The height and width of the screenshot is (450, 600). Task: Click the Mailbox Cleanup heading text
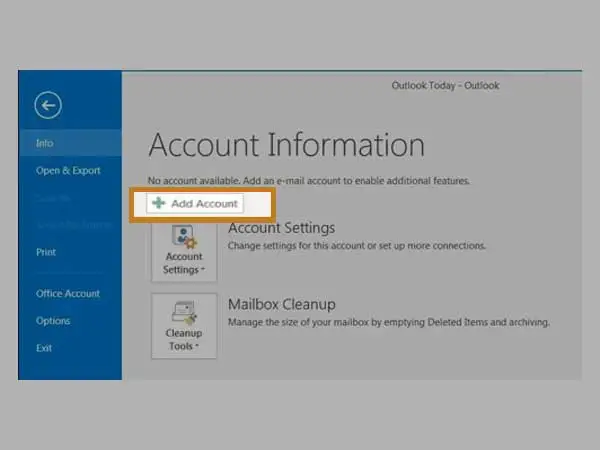tap(282, 305)
